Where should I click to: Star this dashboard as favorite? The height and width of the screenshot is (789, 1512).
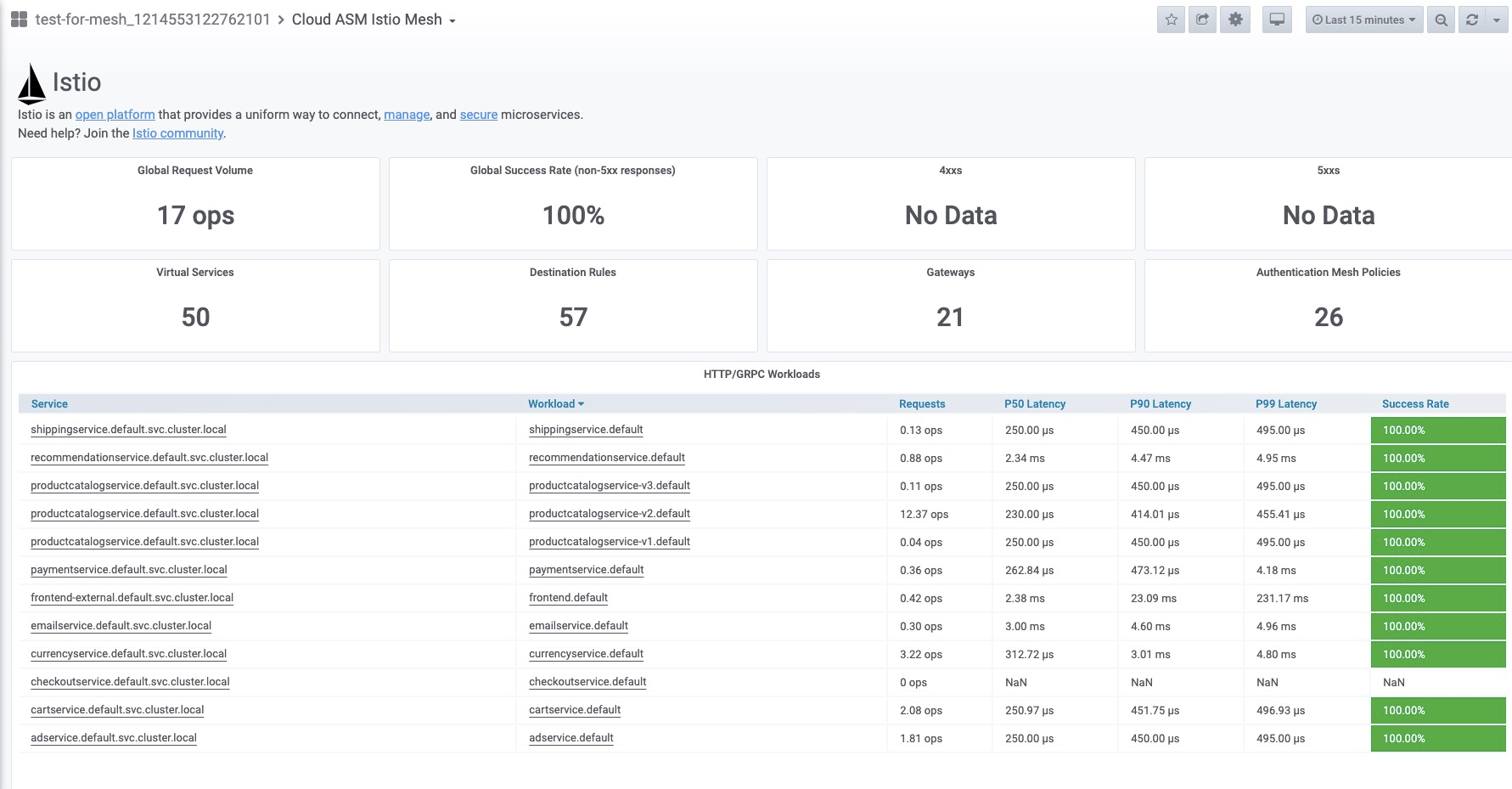click(1172, 20)
